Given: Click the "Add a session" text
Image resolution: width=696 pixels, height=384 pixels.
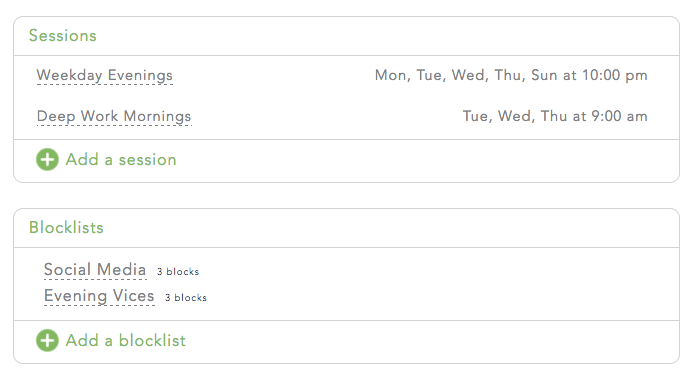Looking at the screenshot, I should pos(121,159).
